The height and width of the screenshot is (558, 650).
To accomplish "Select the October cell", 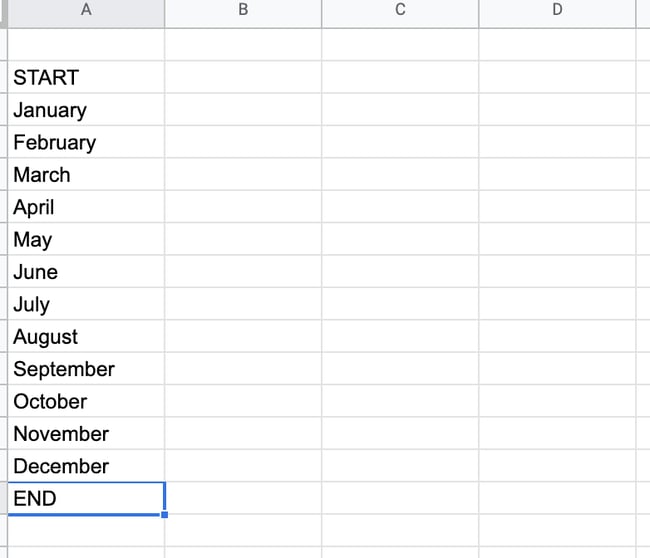I will pyautogui.click(x=85, y=401).
